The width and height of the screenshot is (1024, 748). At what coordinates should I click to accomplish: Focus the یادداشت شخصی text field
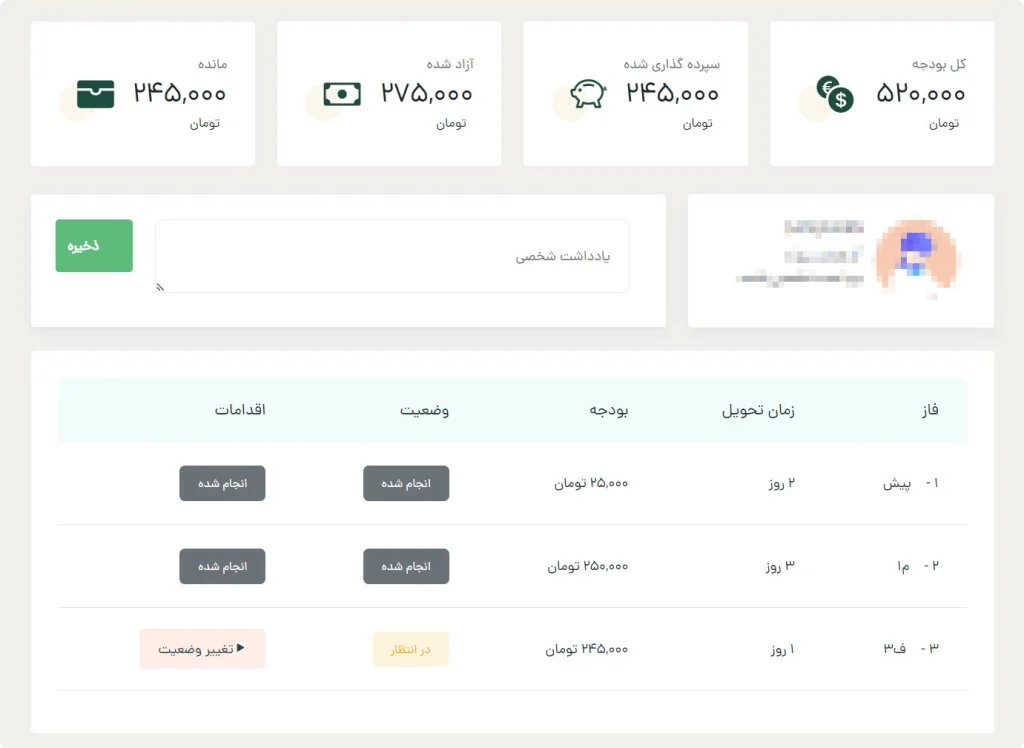coord(392,256)
